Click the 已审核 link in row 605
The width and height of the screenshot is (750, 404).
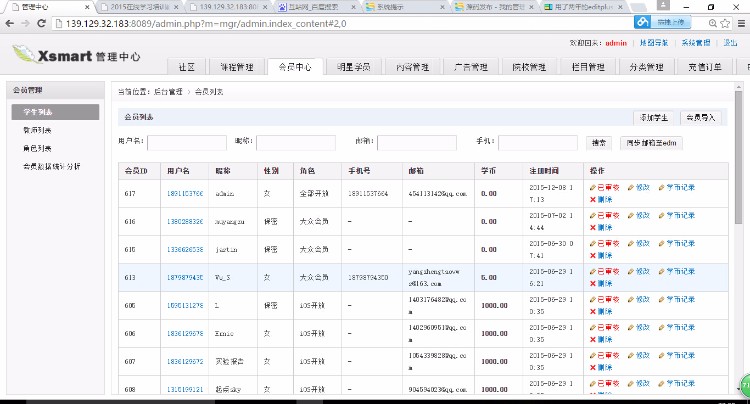[608, 299]
